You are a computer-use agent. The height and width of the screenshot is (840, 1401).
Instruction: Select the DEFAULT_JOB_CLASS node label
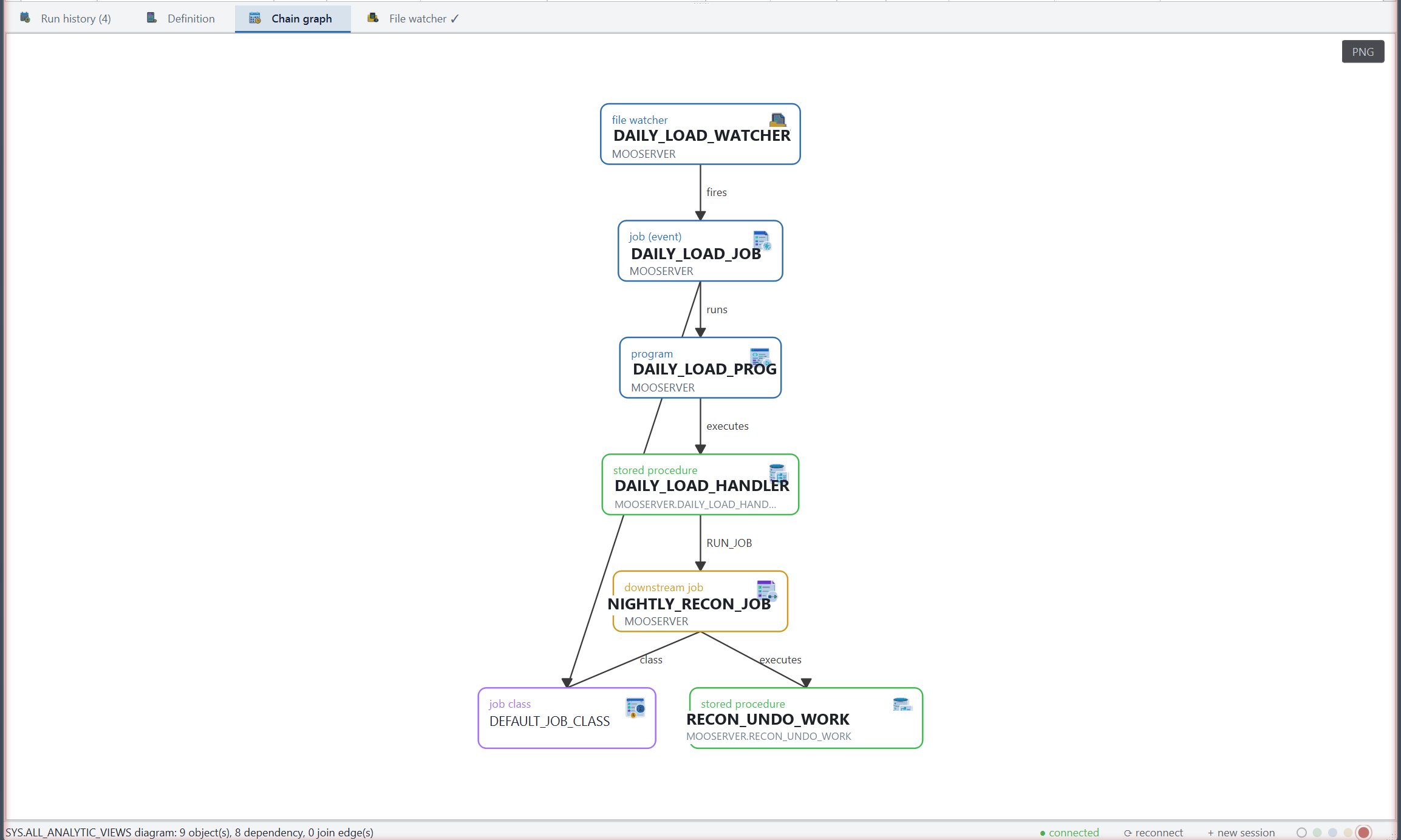coord(550,721)
